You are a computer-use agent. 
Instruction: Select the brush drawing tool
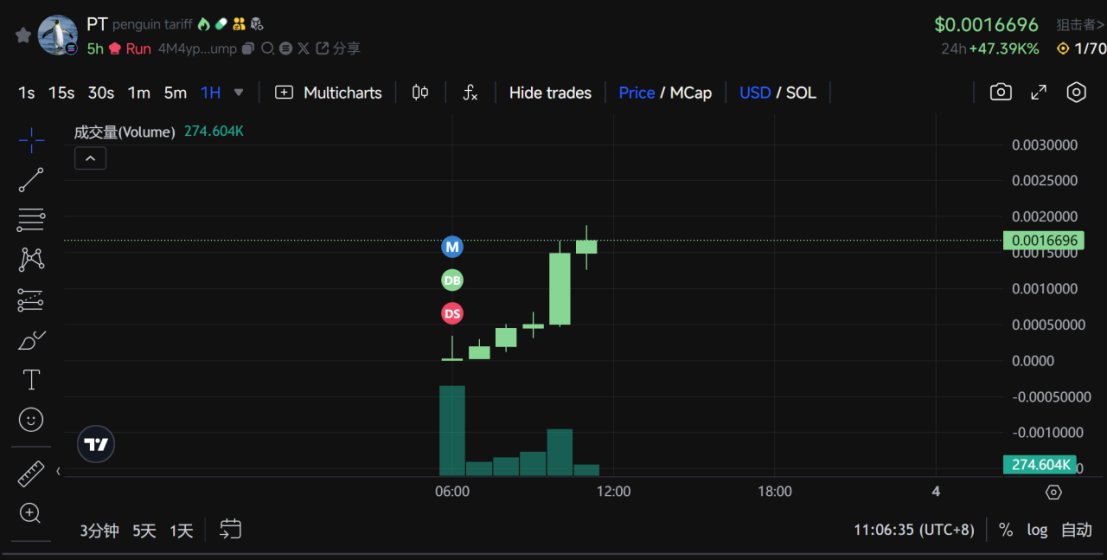click(31, 340)
